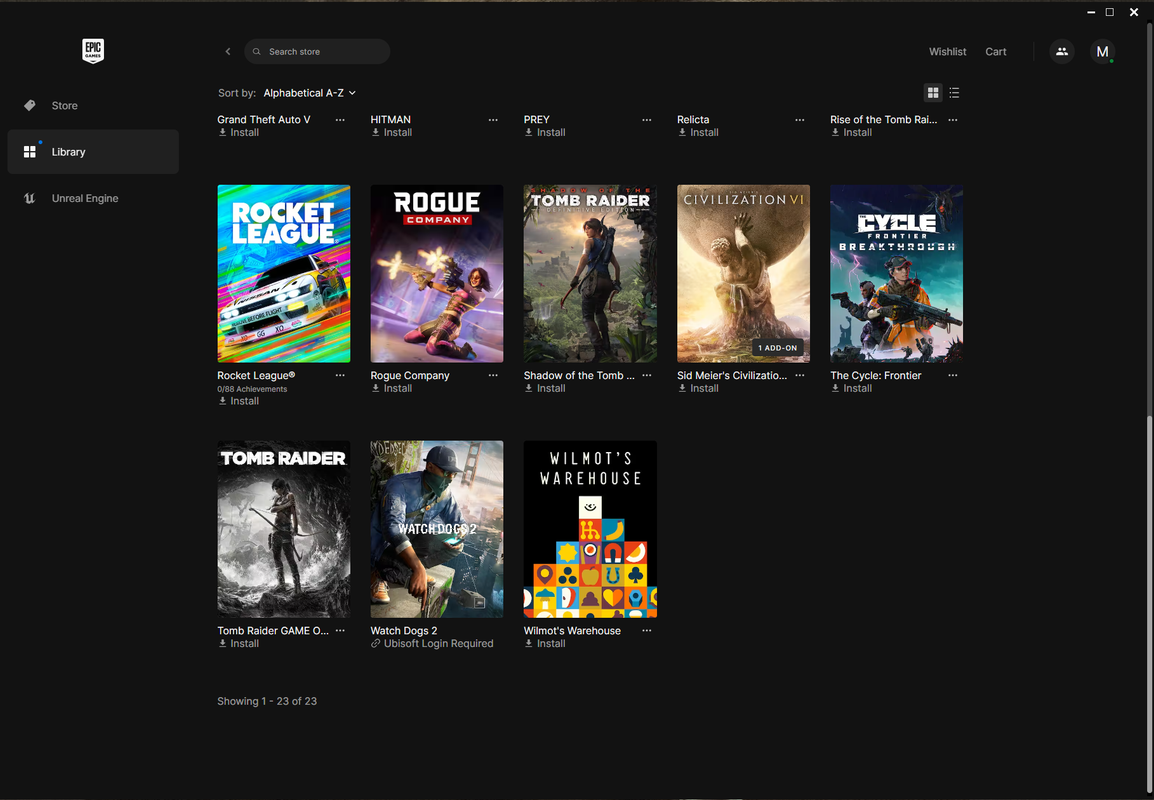This screenshot has width=1154, height=800.
Task: Select the Rogue Company cover art
Action: click(x=436, y=273)
